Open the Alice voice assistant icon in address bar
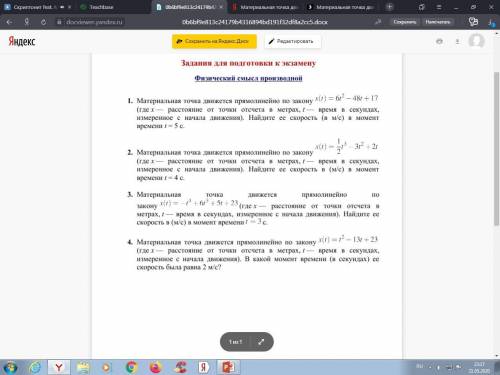The image size is (500, 375). point(27,22)
